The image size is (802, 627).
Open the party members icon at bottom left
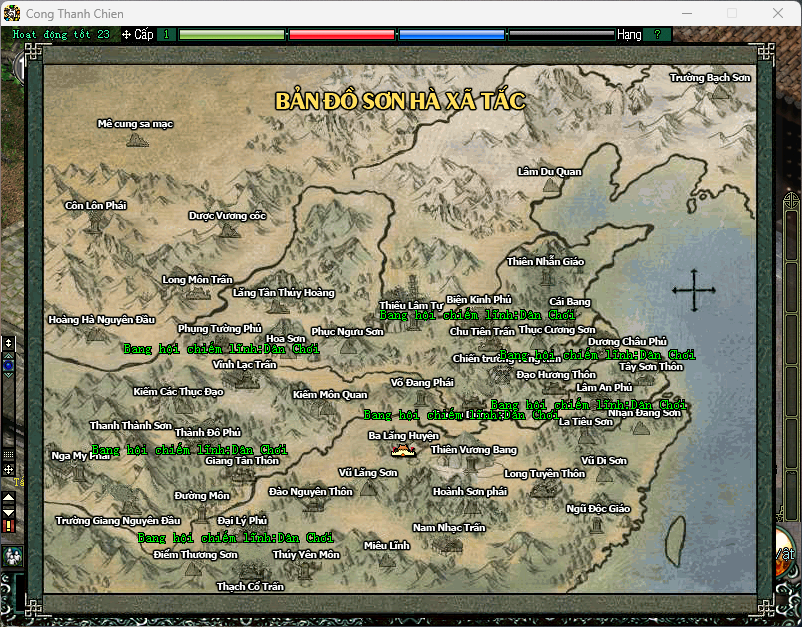pos(12,556)
